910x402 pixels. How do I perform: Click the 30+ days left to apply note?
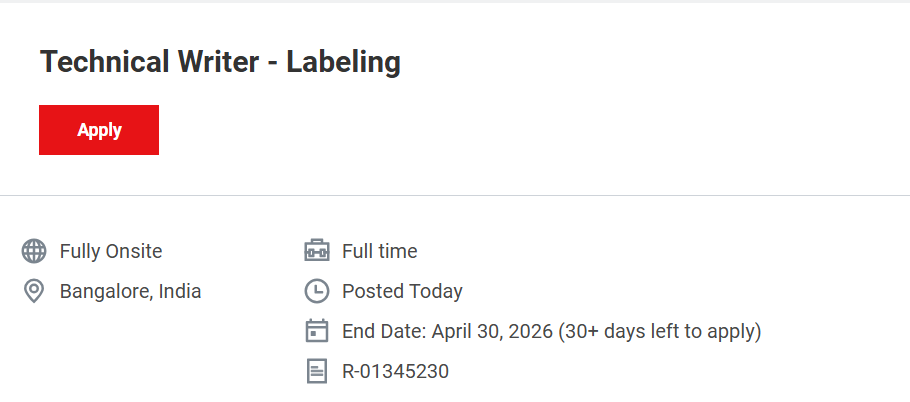pos(659,331)
